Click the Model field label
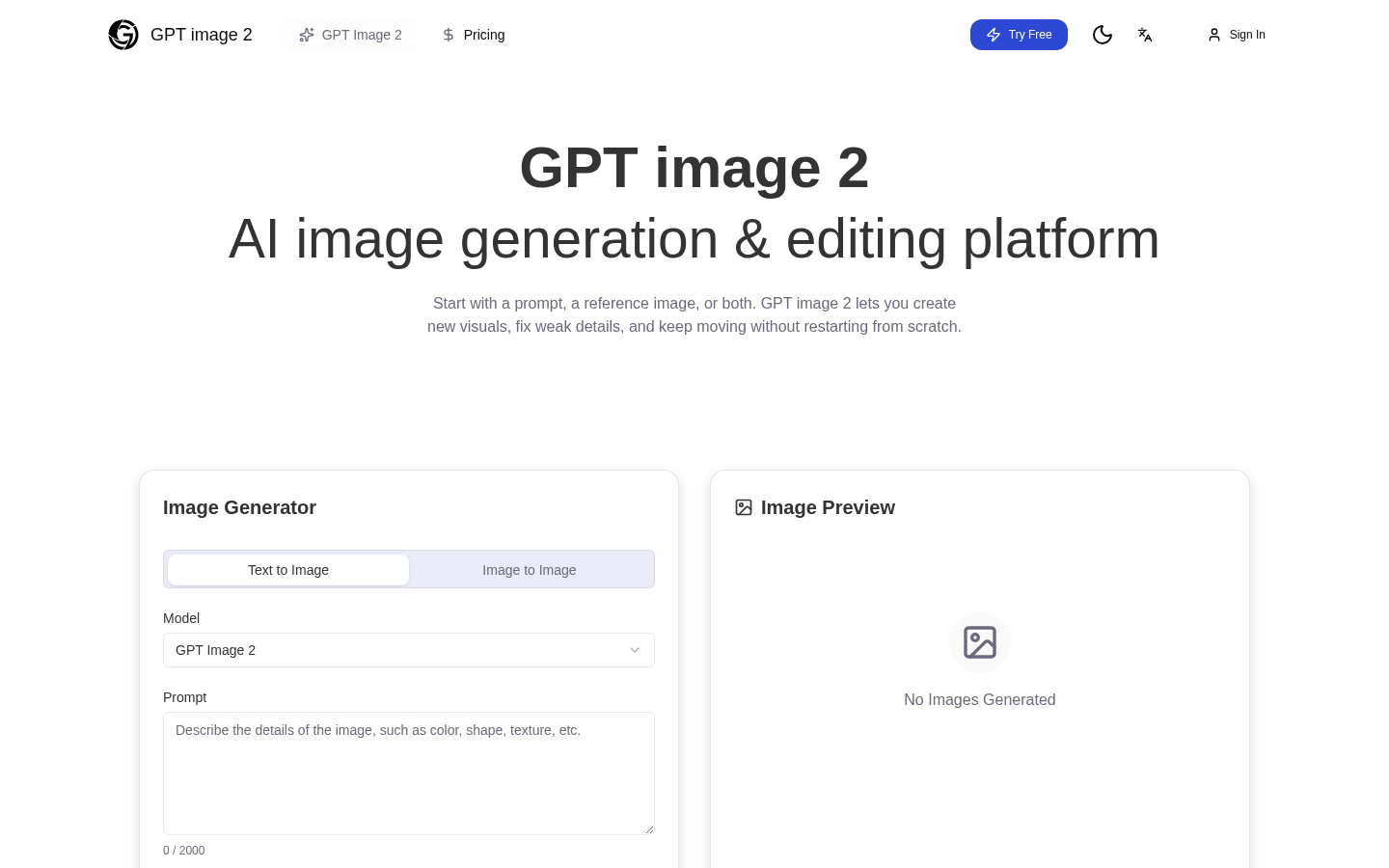Screen dimensions: 1389x868 (181, 618)
